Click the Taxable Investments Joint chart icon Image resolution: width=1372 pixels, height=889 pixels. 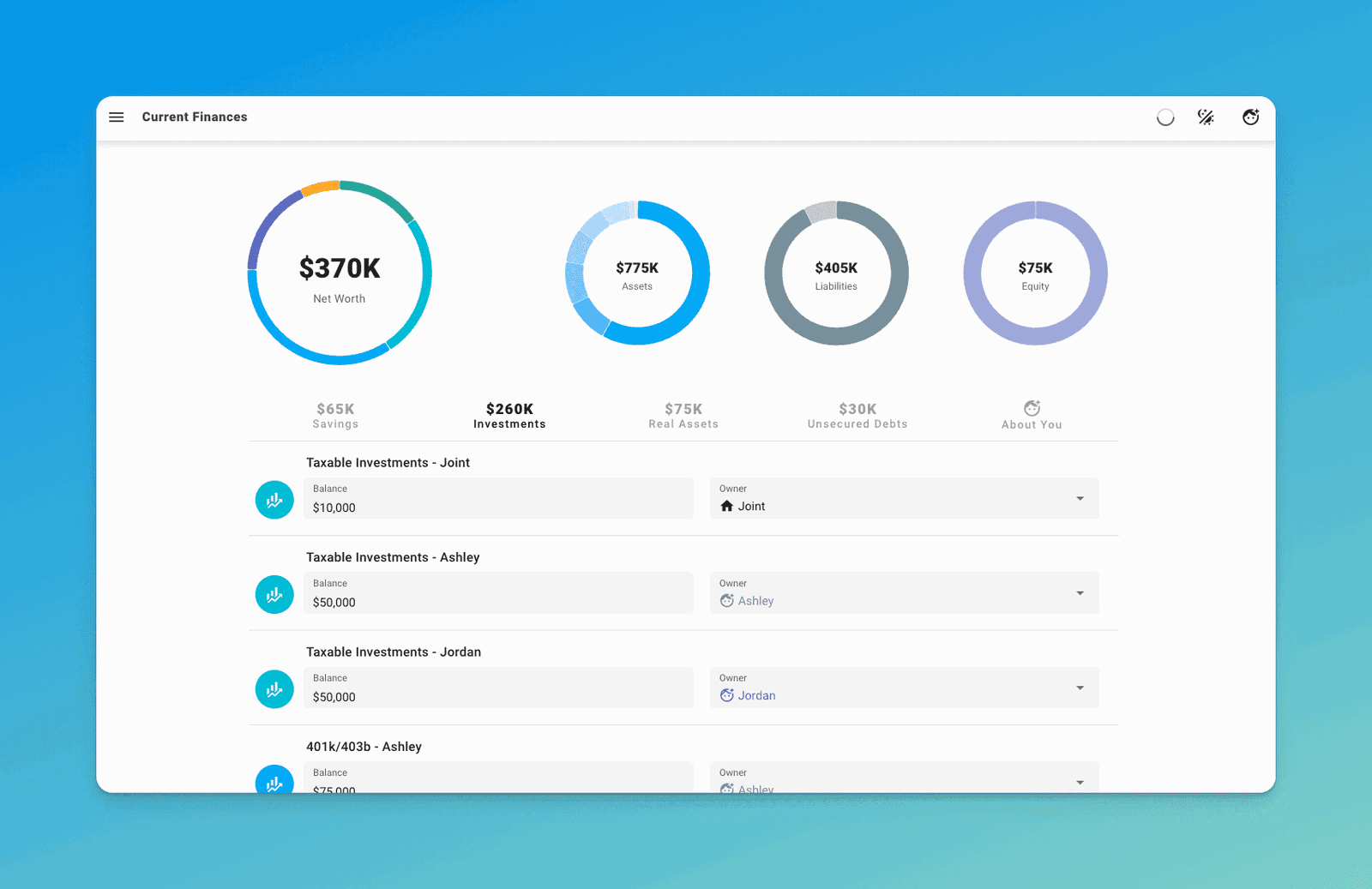click(274, 500)
